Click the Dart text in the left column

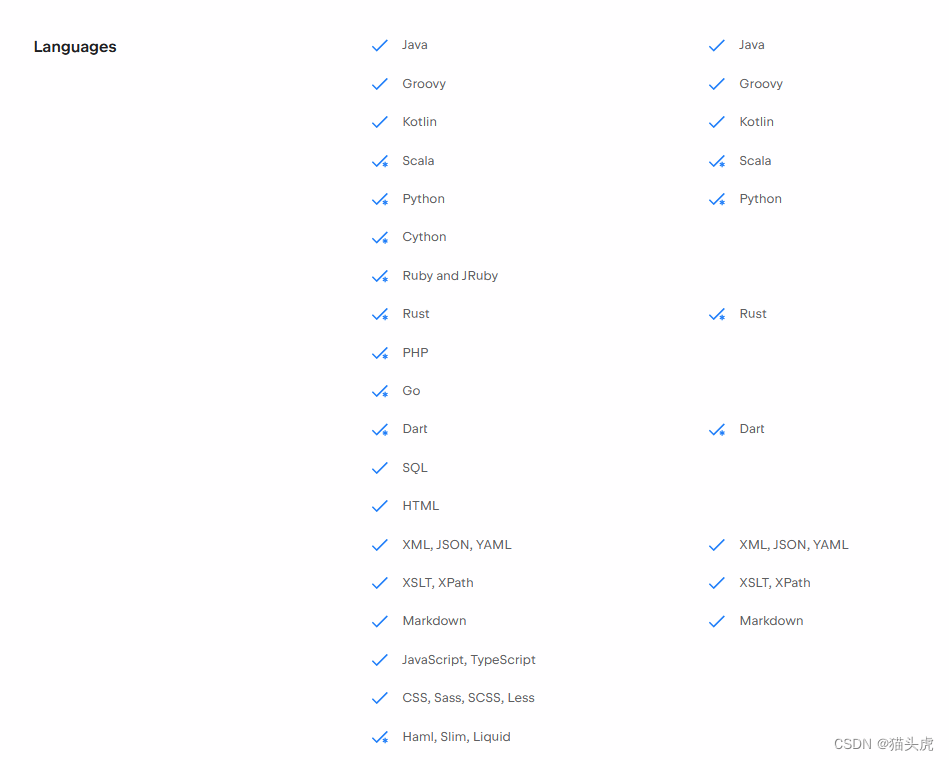(x=415, y=429)
